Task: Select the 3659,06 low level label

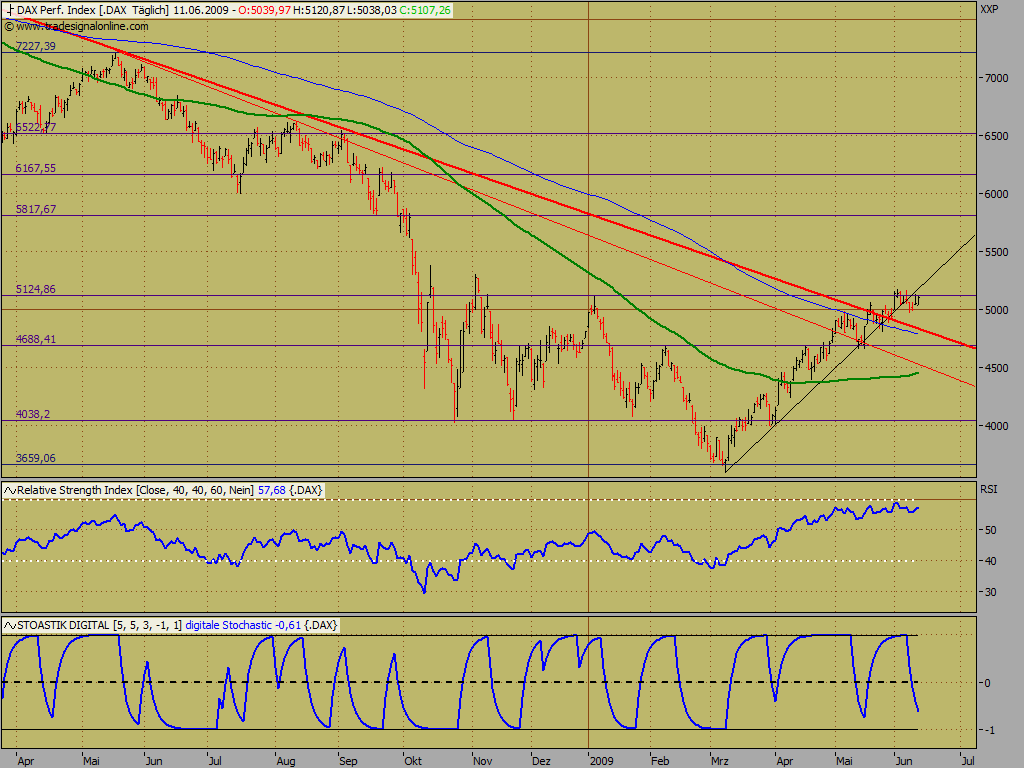Action: 36,458
